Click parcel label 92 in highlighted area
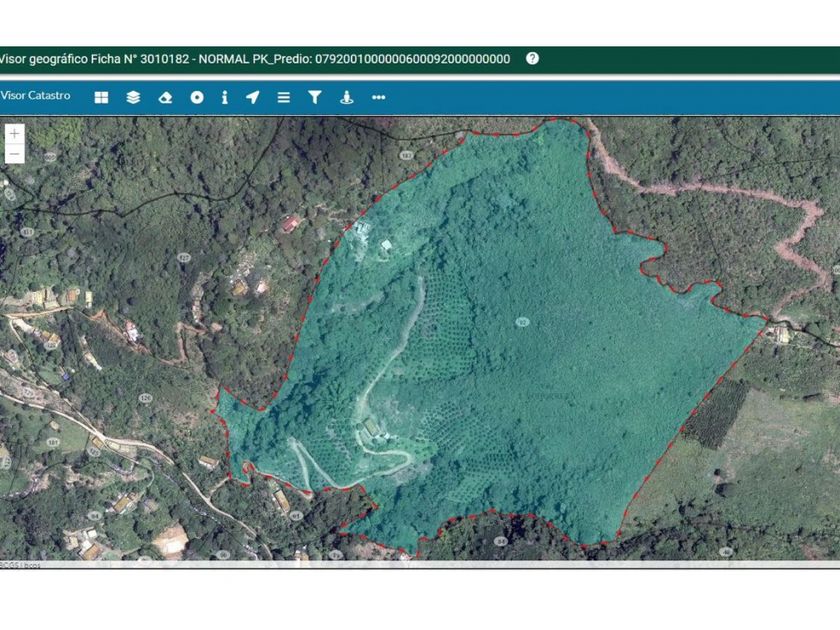Viewport: 840px width, 630px height. click(x=522, y=321)
